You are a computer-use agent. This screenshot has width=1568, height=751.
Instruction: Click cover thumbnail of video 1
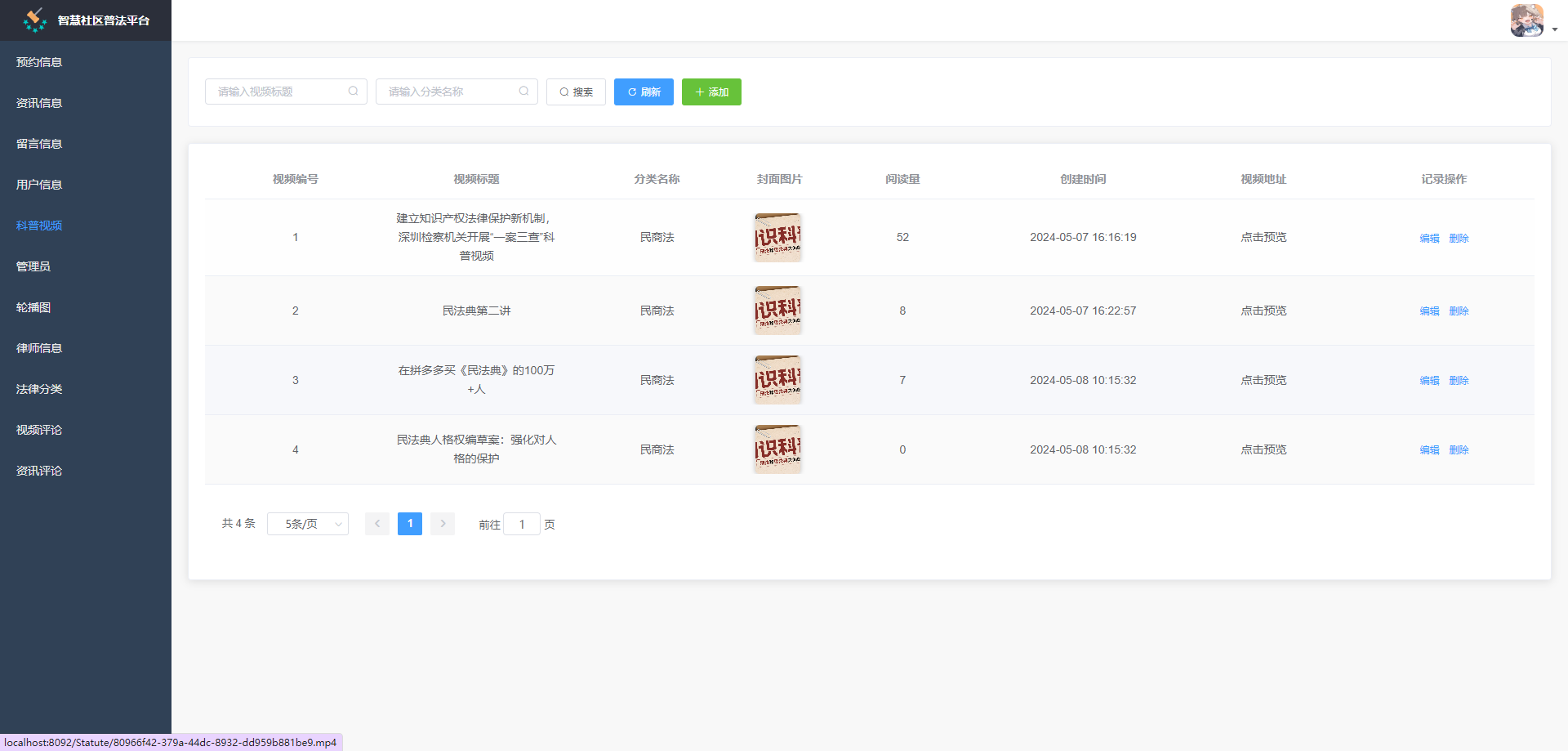click(777, 238)
